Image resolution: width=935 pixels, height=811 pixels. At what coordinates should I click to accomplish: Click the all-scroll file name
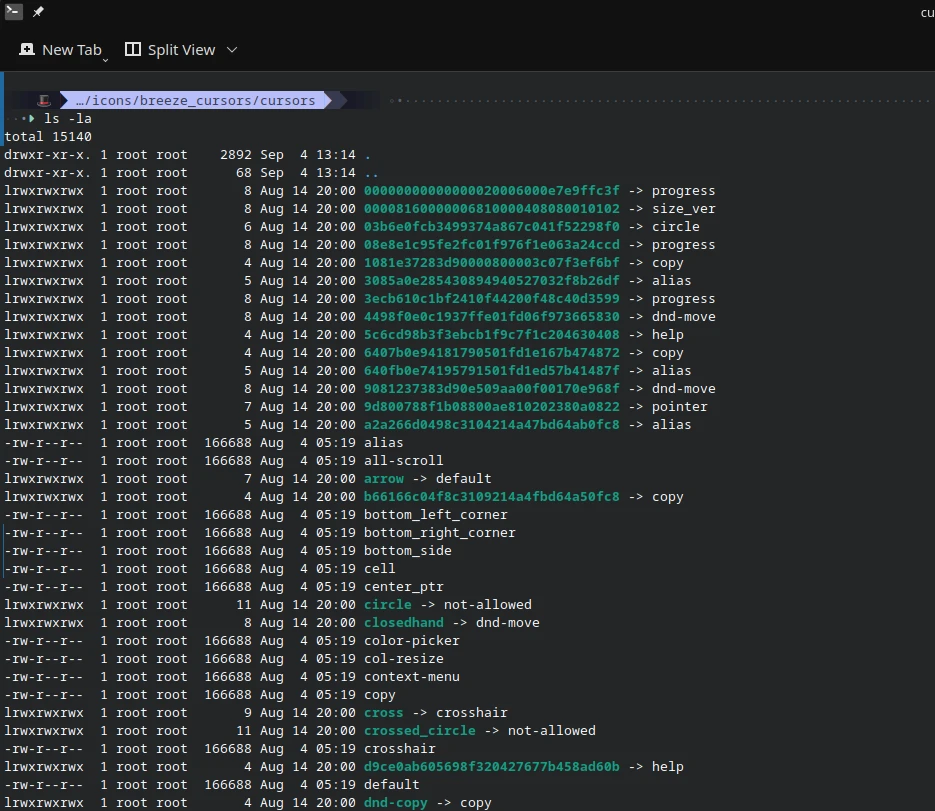point(404,460)
